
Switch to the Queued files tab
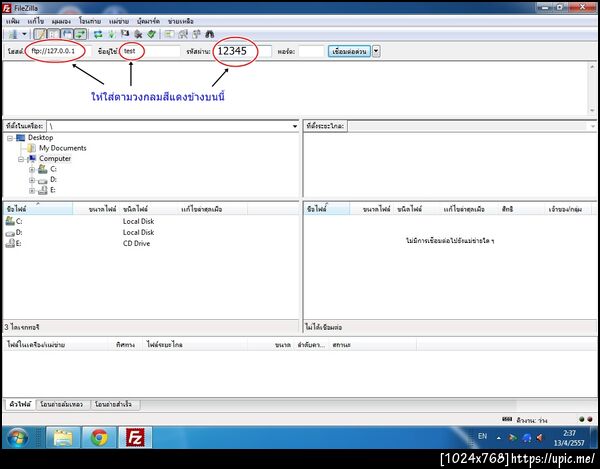(x=20, y=404)
